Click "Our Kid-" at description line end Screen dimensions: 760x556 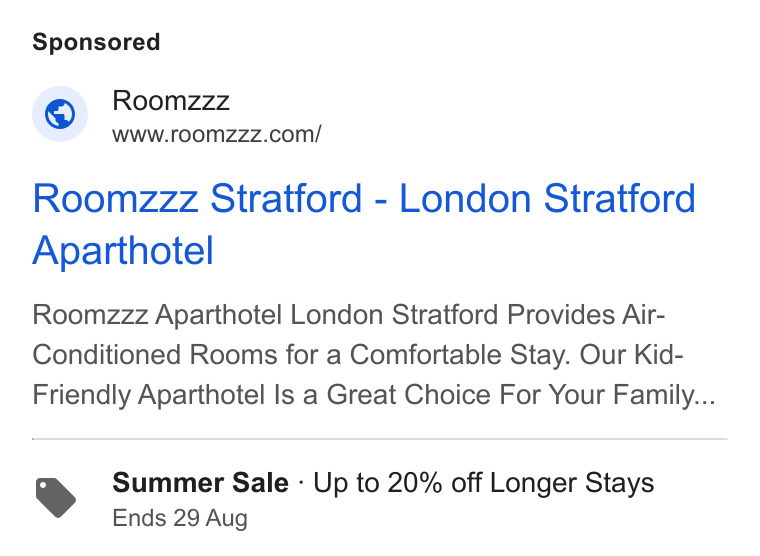tap(632, 354)
